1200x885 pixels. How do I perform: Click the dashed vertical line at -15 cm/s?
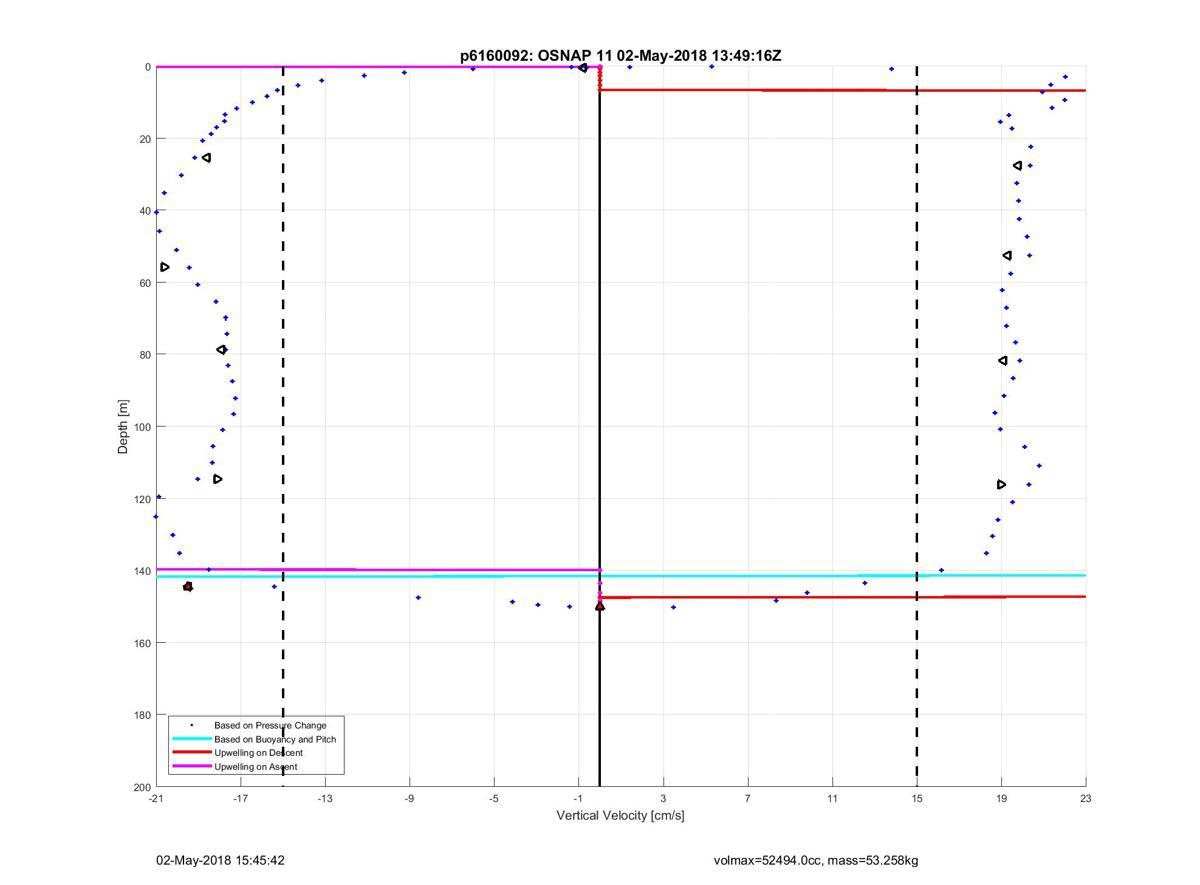pos(283,427)
